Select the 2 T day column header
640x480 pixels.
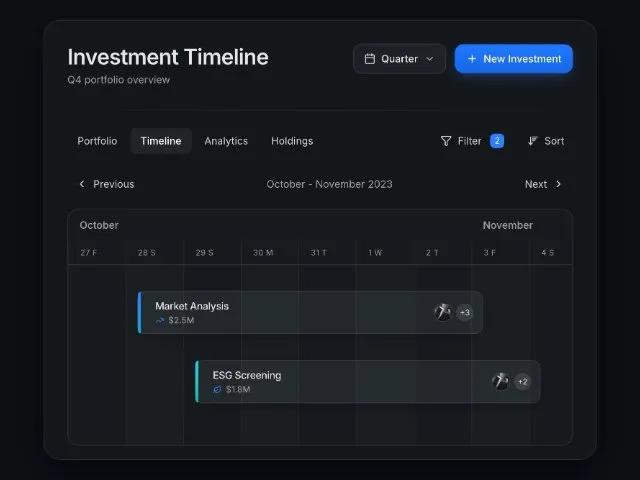click(x=432, y=253)
